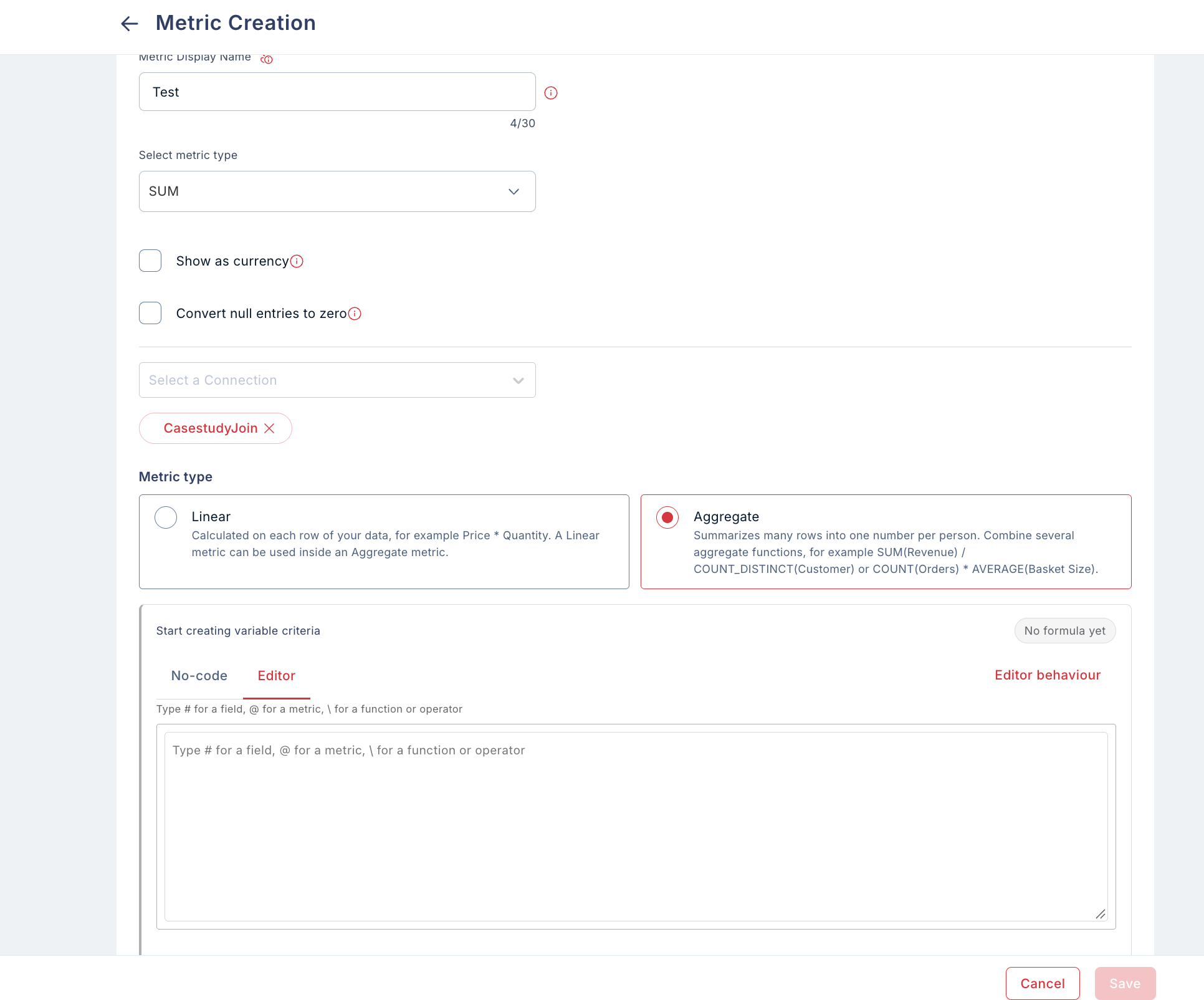Viewport: 1204px width, 1000px height.
Task: Open info icon beside Metric Display Name label
Action: pos(267,59)
